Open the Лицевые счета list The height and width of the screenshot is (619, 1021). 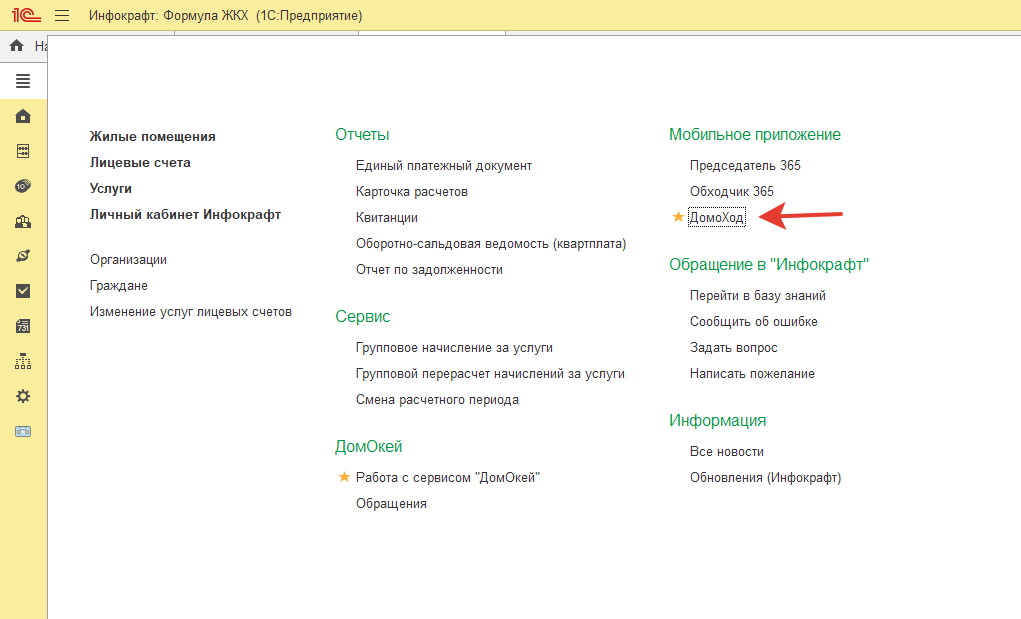pos(140,162)
